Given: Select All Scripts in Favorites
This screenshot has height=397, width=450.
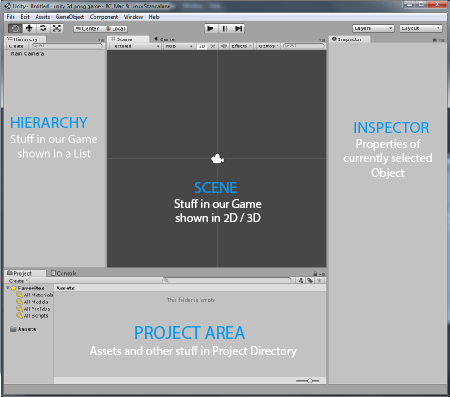Looking at the screenshot, I should [x=33, y=316].
